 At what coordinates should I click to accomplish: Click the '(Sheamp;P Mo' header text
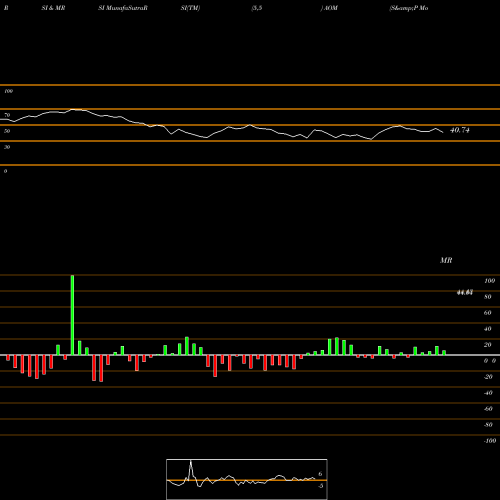(x=409, y=8)
